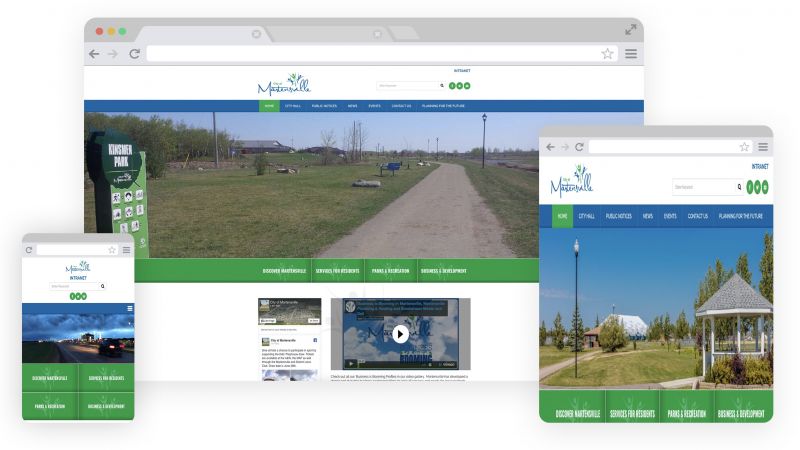Reload the page in the phone browser
This screenshot has height=450, width=800.
pos(29,250)
